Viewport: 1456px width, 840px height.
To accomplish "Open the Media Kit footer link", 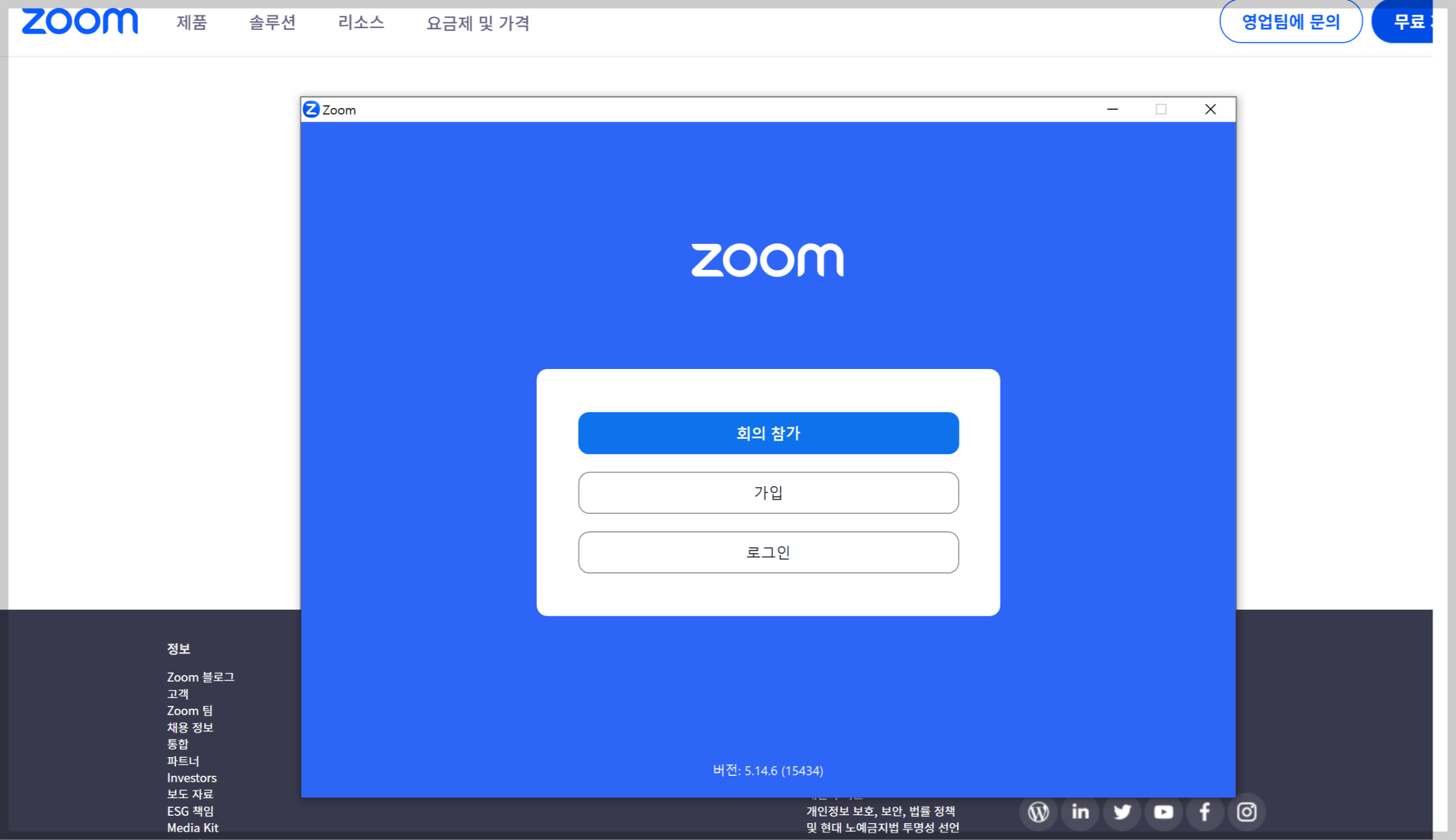I will [x=193, y=828].
